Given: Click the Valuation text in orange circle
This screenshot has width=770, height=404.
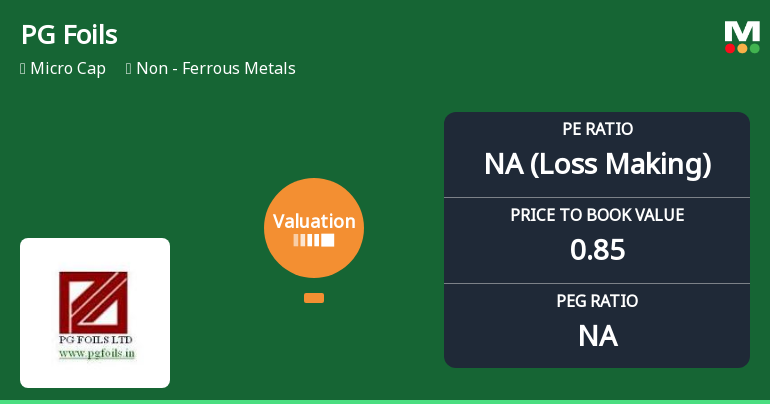Looking at the screenshot, I should pyautogui.click(x=314, y=221).
